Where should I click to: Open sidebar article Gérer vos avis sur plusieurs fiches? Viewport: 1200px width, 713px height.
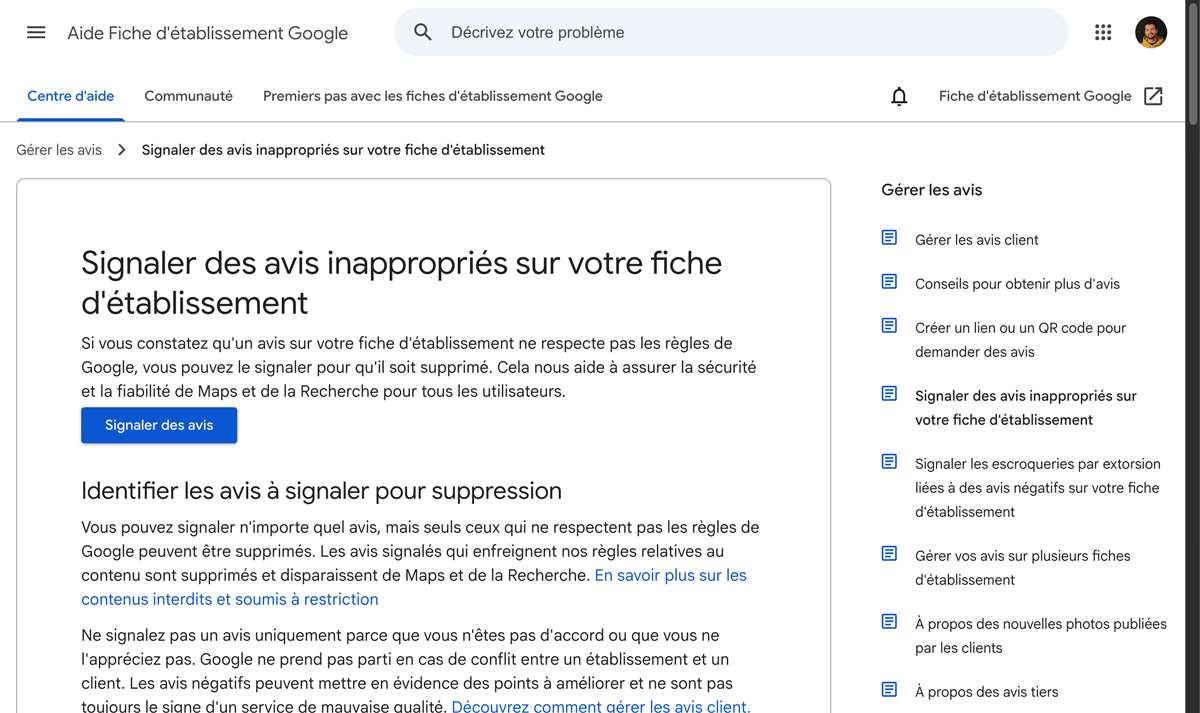point(1023,568)
